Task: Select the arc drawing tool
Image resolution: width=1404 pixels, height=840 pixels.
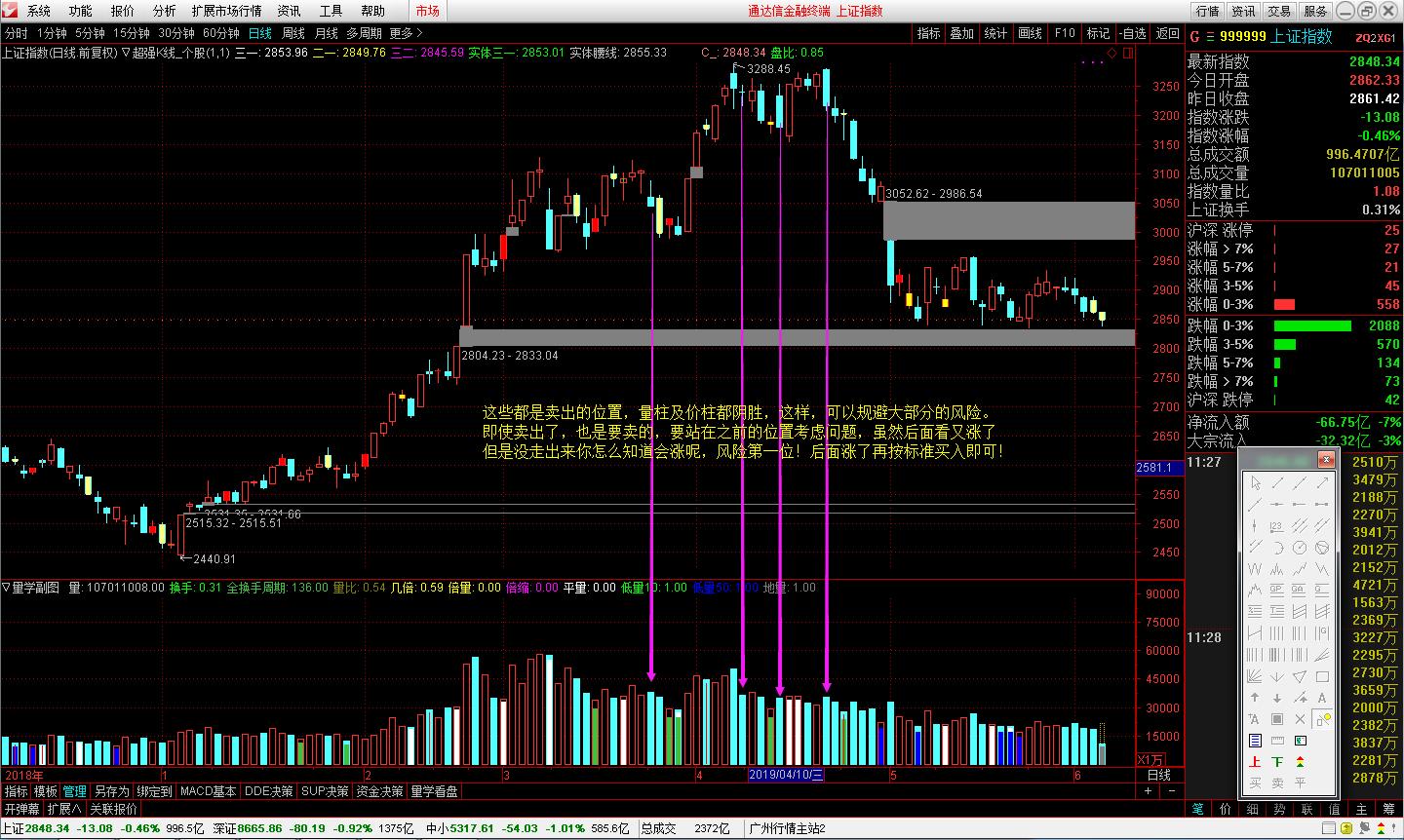Action: click(1277, 548)
